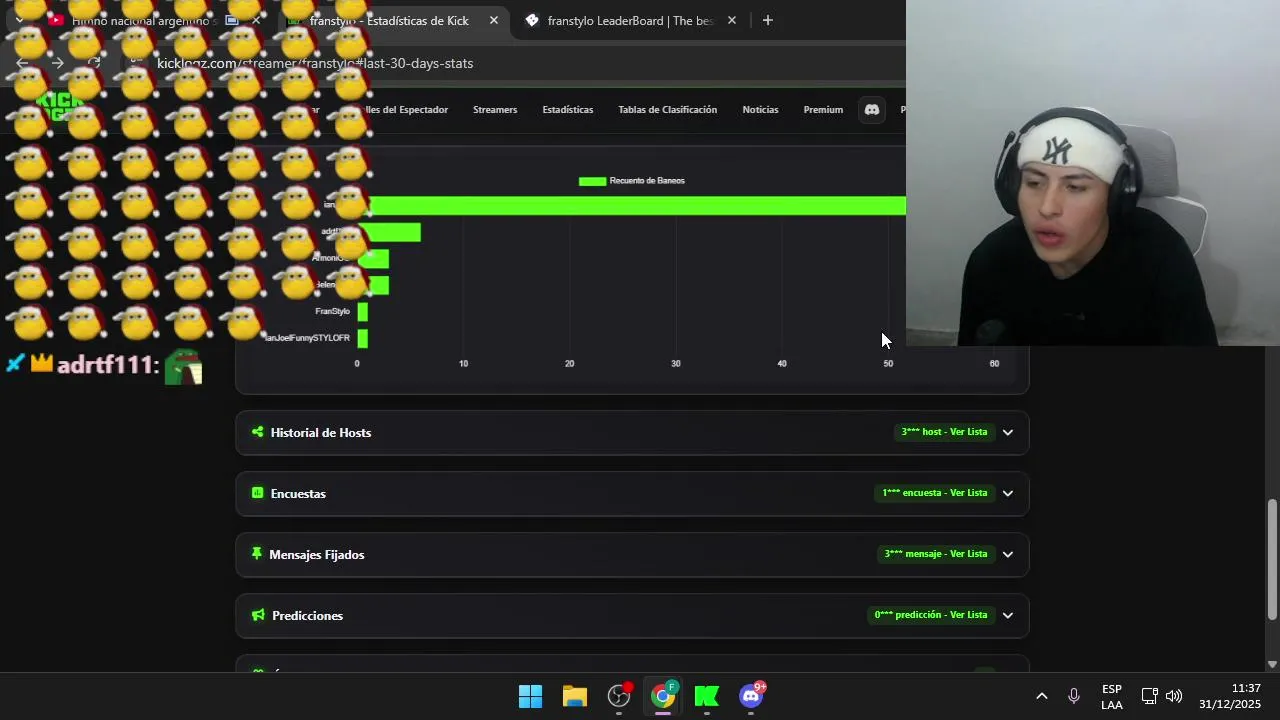1280x720 pixels.
Task: Click the Historial de Hosts title text
Action: click(x=320, y=432)
